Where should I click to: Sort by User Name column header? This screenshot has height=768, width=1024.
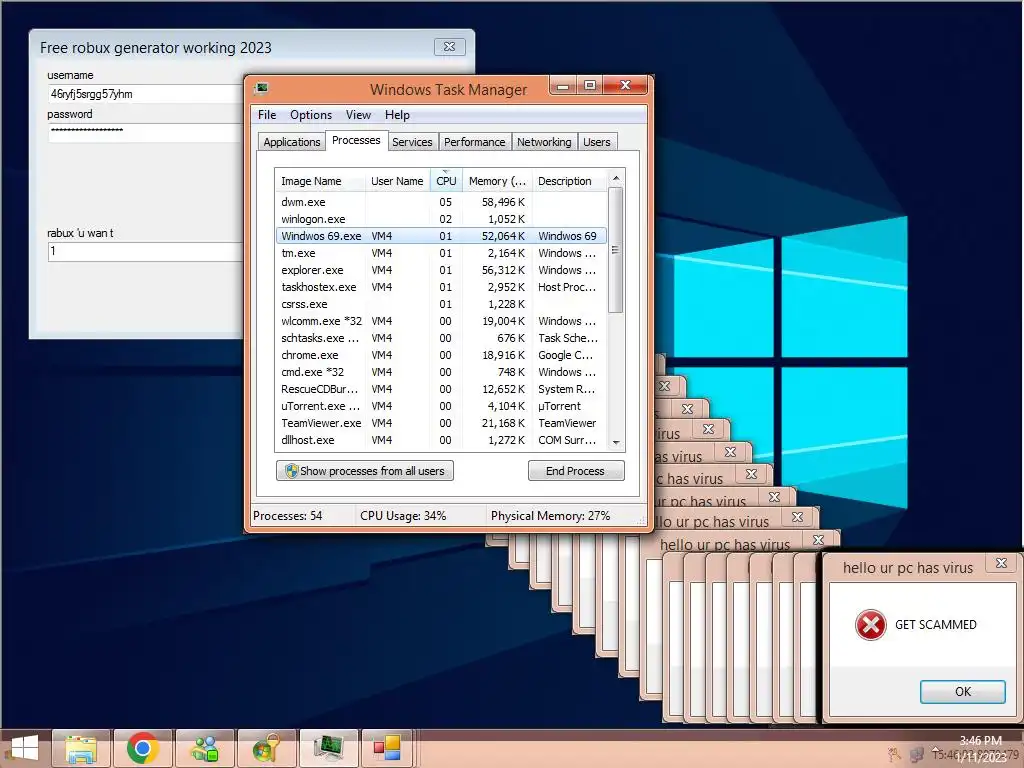[x=397, y=181]
